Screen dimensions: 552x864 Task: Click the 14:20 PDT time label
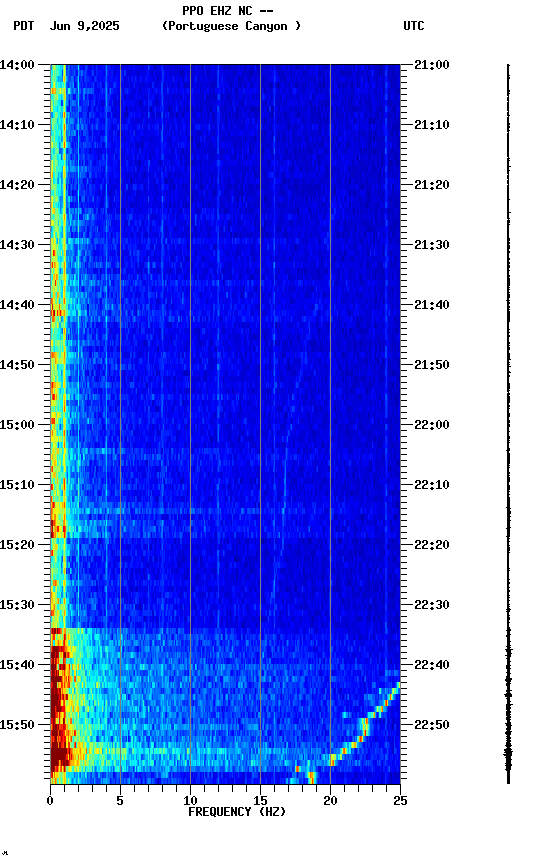click(x=17, y=185)
